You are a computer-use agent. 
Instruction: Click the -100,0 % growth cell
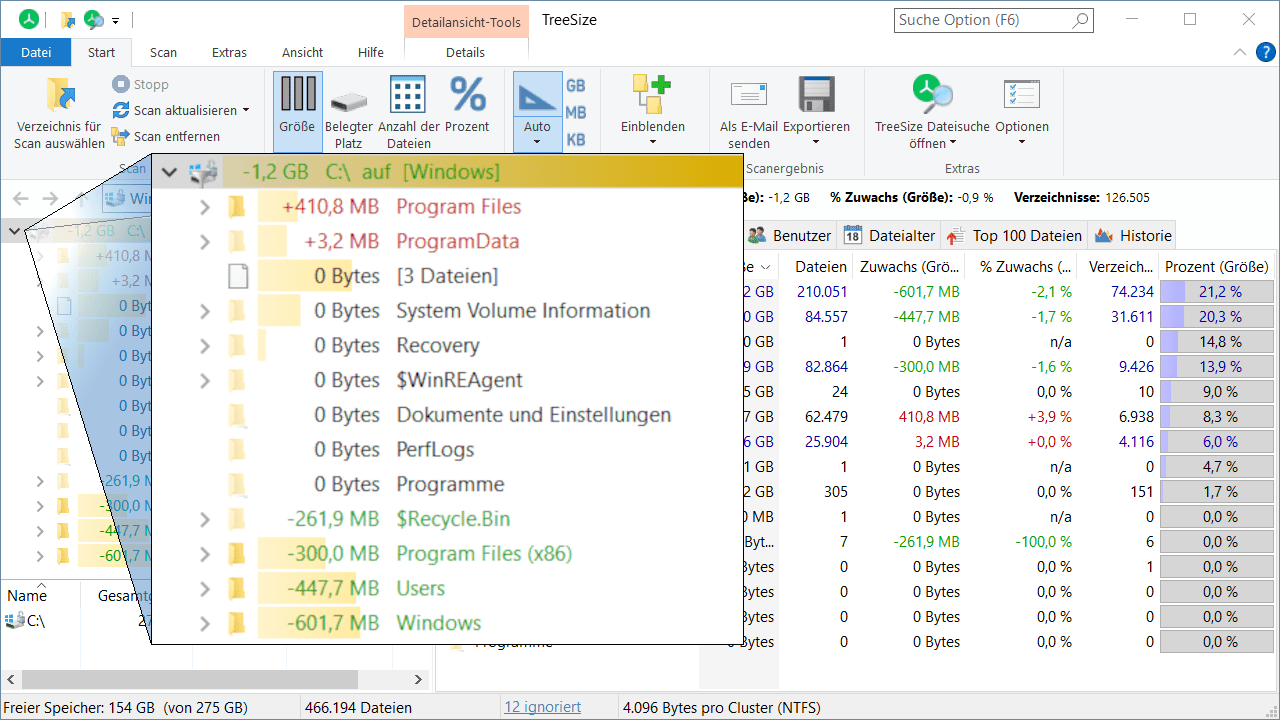click(x=1042, y=542)
